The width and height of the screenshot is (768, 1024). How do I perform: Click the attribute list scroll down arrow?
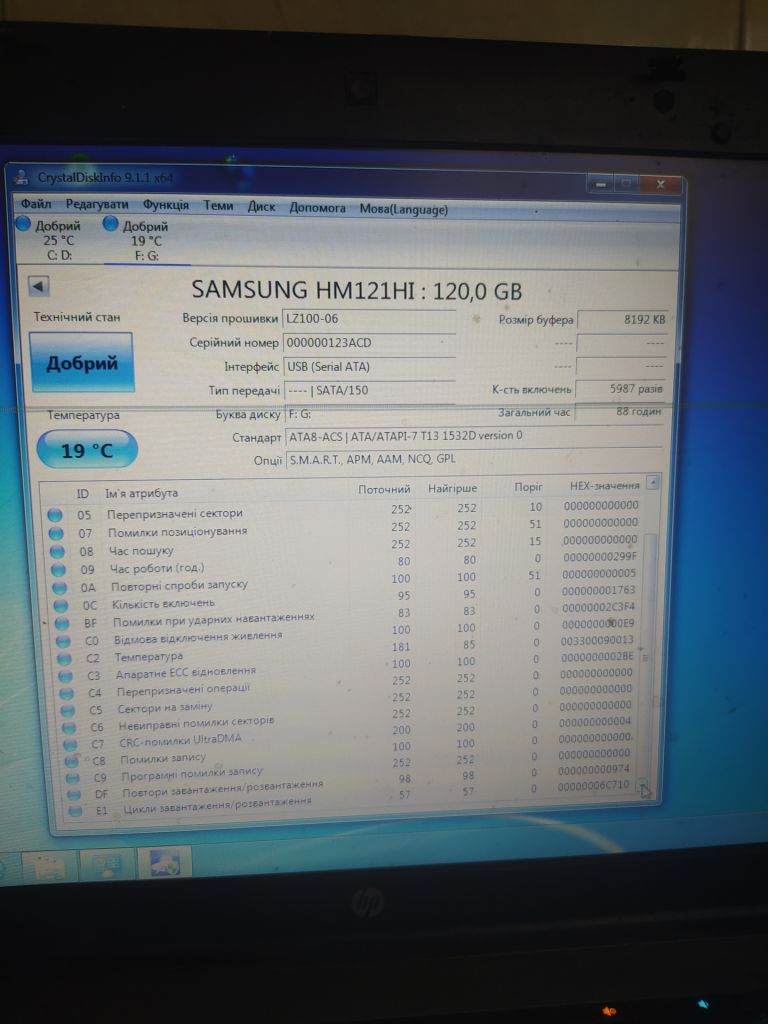pyautogui.click(x=643, y=786)
